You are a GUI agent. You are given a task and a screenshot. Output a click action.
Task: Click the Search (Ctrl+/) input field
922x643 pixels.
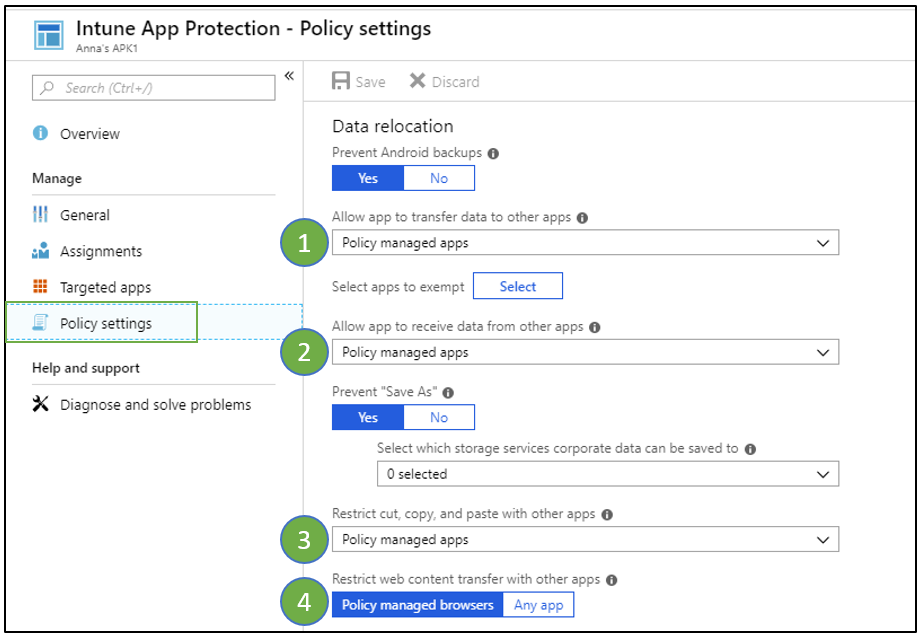point(153,88)
